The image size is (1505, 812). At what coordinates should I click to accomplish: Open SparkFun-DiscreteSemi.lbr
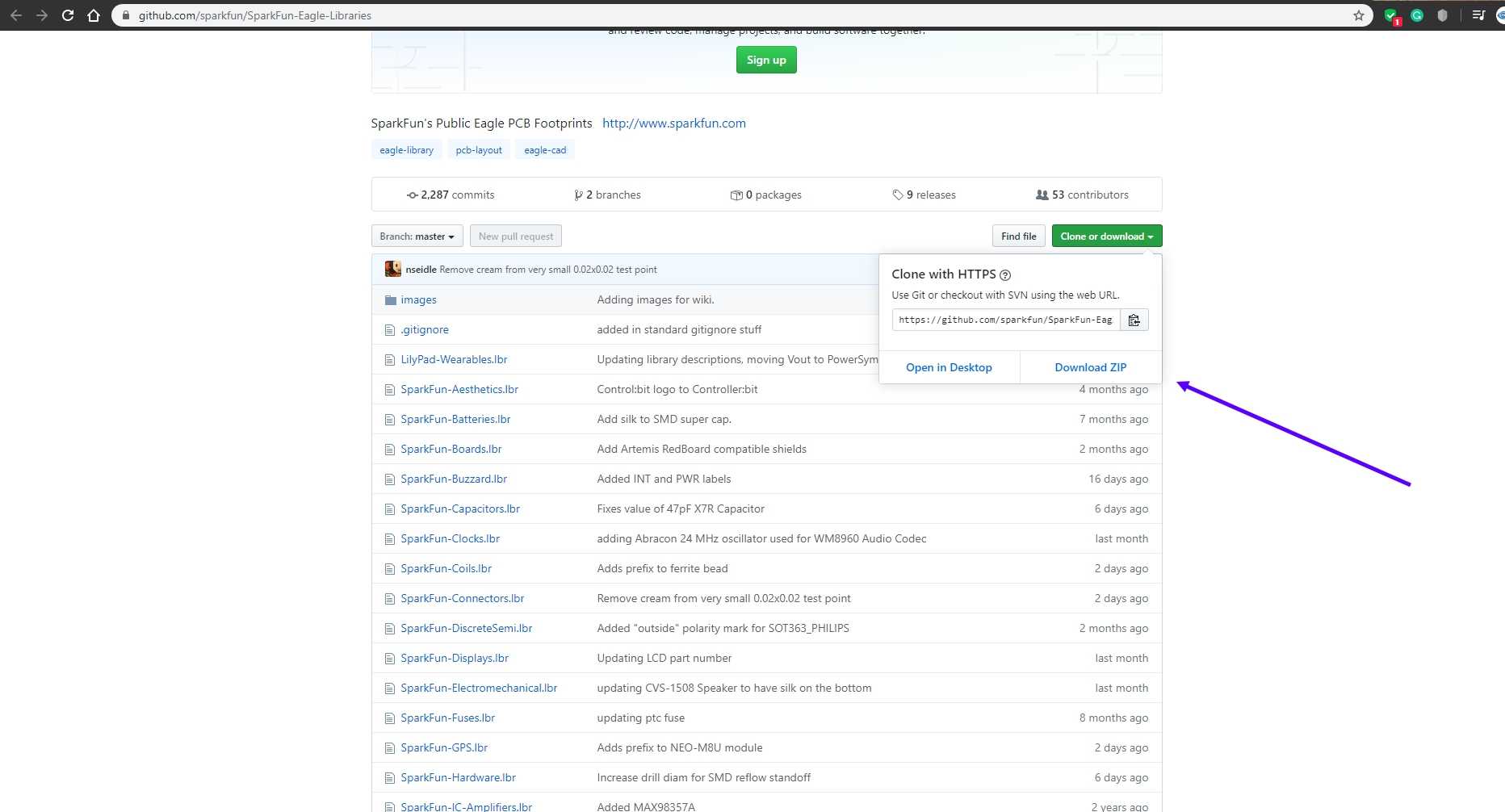(x=467, y=628)
